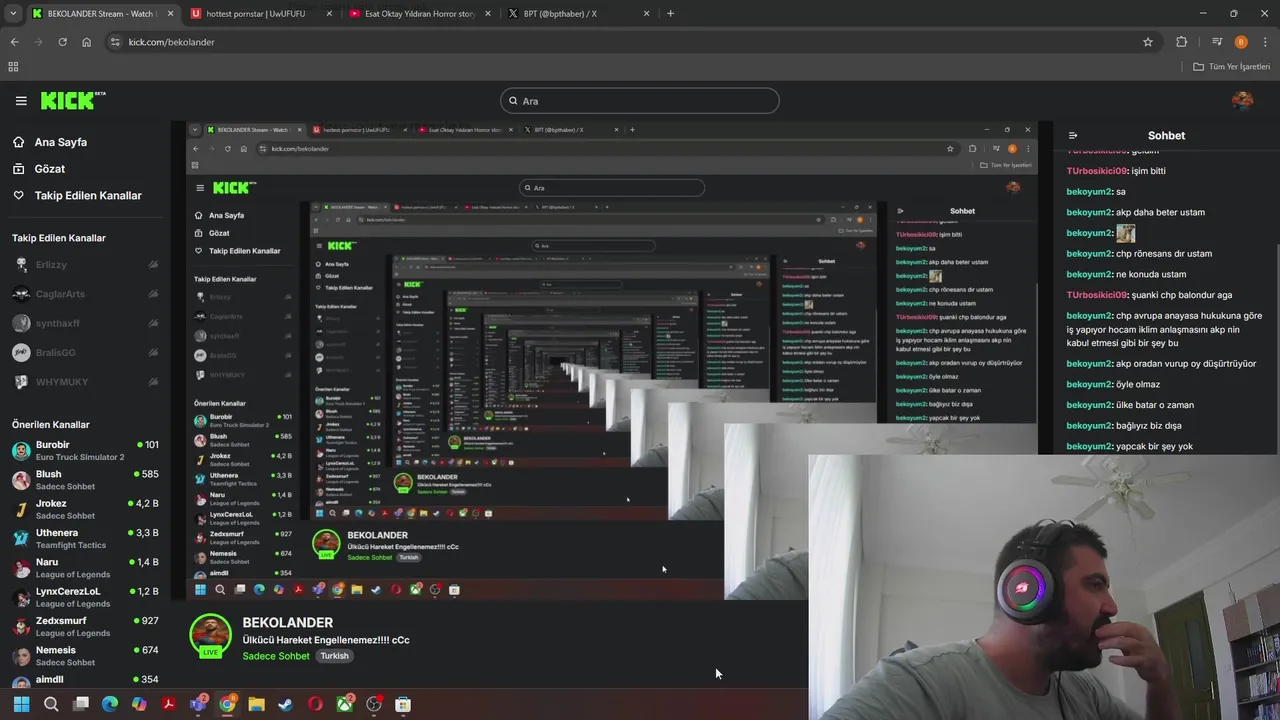Open the Sadece Sohbet category link
This screenshot has height=720, width=1280.
pos(276,656)
